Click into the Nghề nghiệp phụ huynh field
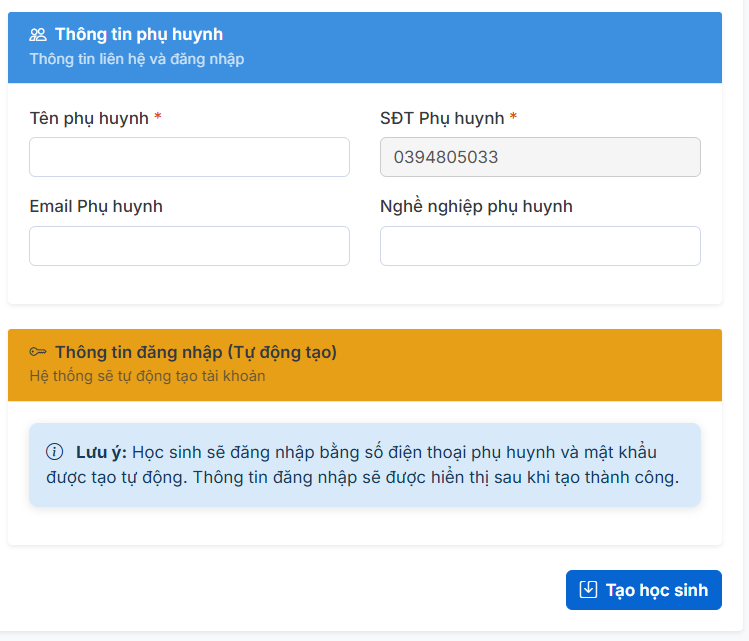The width and height of the screenshot is (749, 641). [540, 246]
